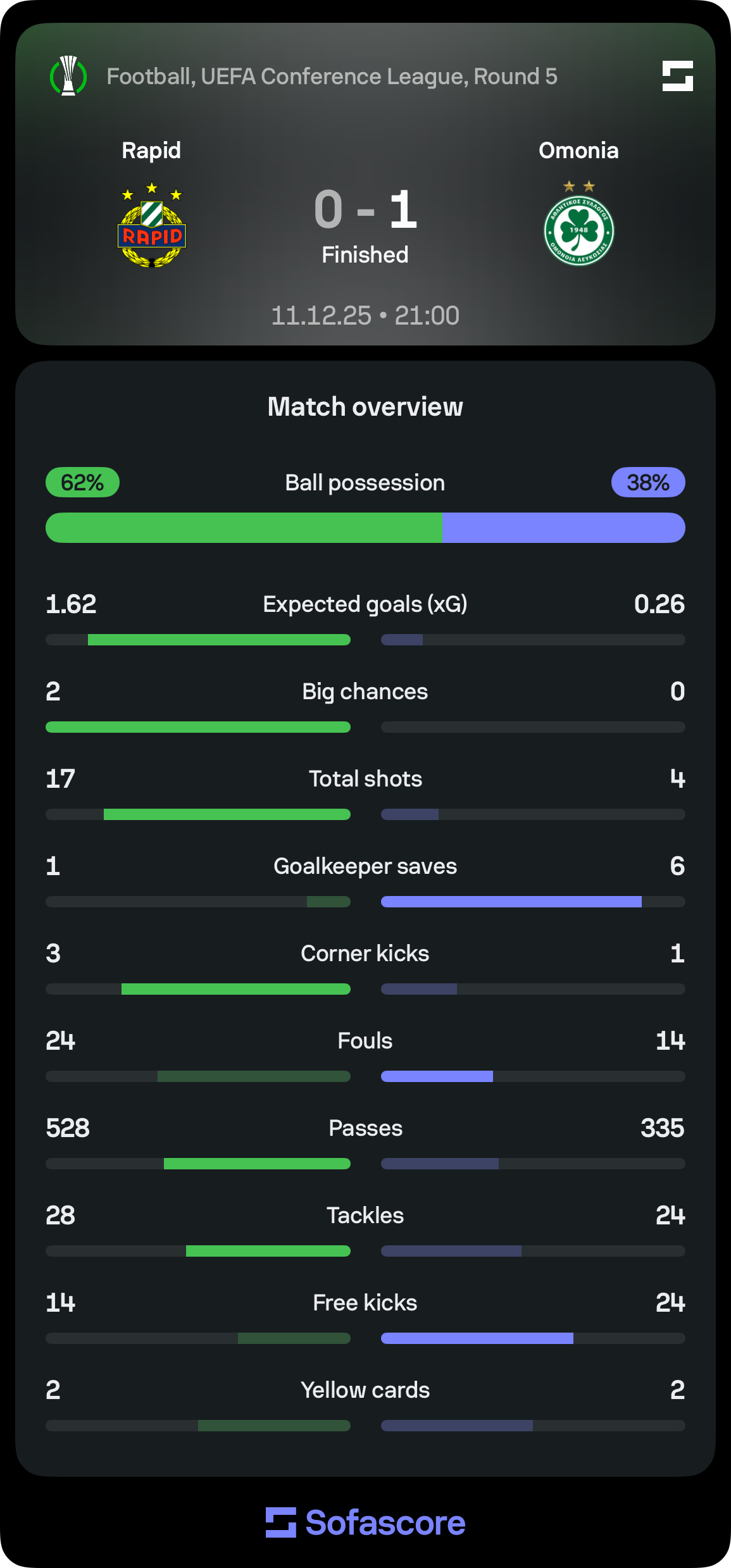
Task: Tap the match date and time text
Action: point(365,316)
